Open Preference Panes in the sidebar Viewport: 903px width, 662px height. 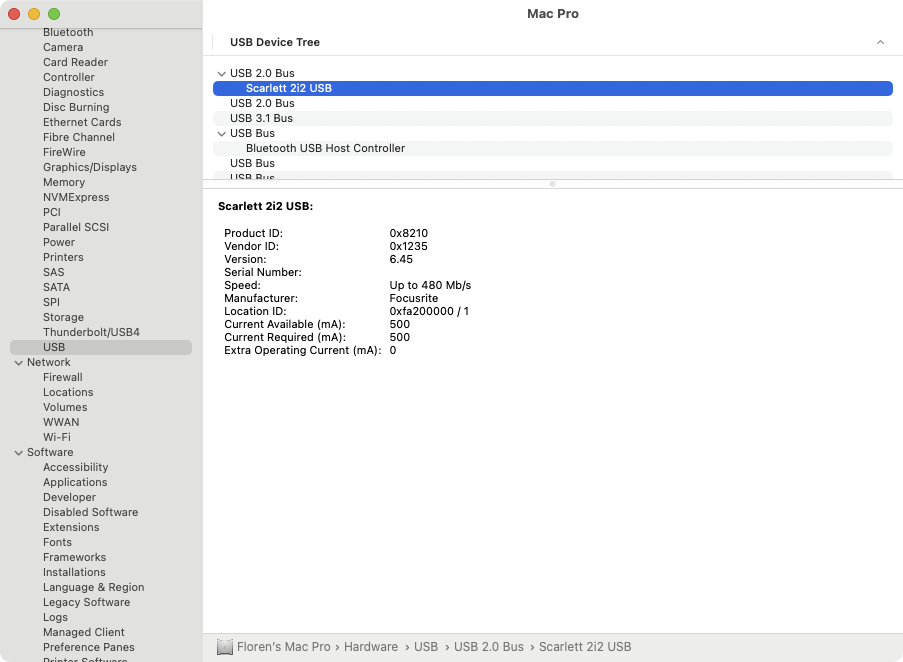(x=89, y=646)
